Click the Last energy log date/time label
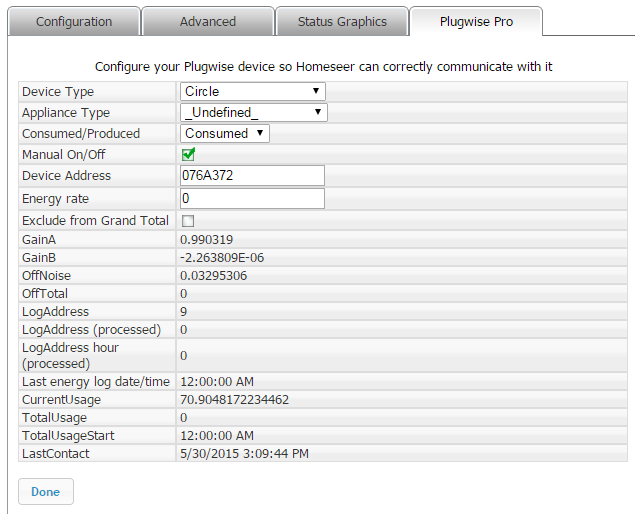The image size is (635, 514). coord(96,382)
